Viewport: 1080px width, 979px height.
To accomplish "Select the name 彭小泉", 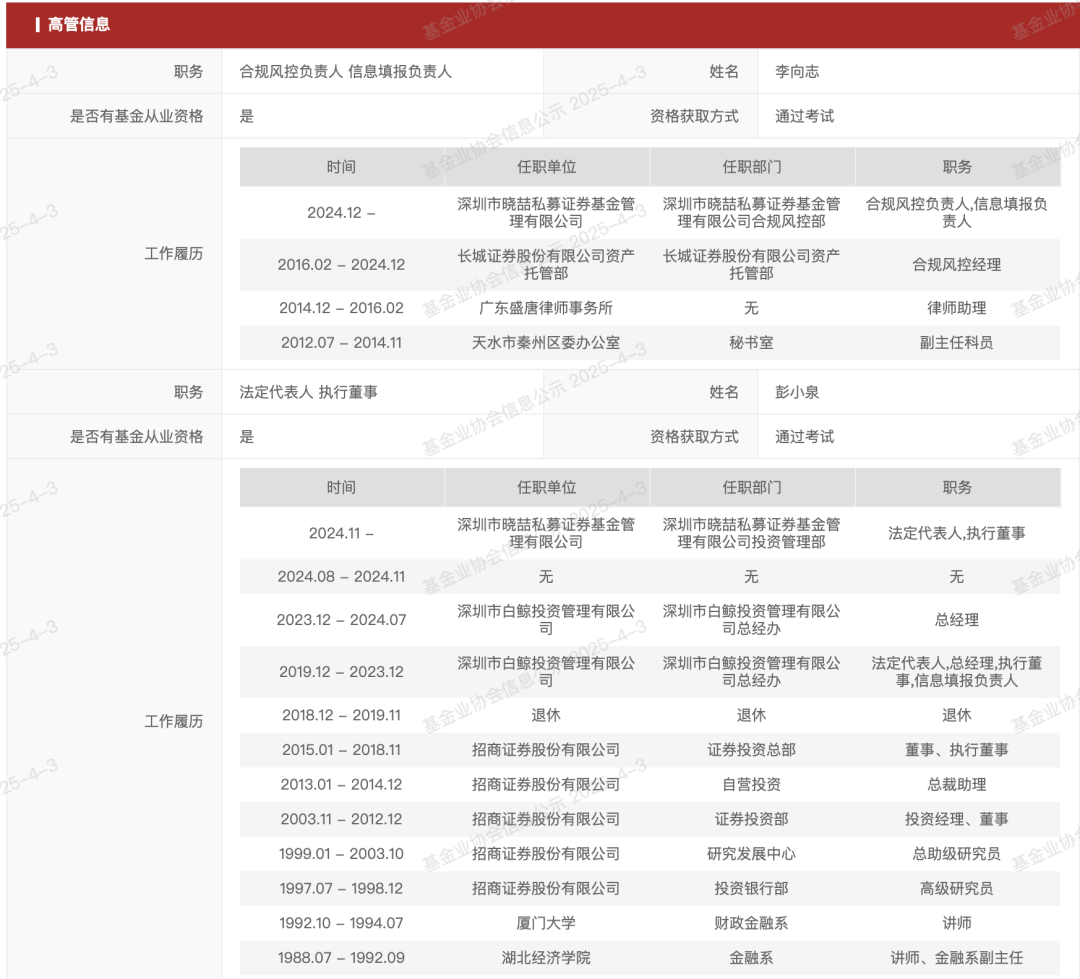I will (797, 392).
